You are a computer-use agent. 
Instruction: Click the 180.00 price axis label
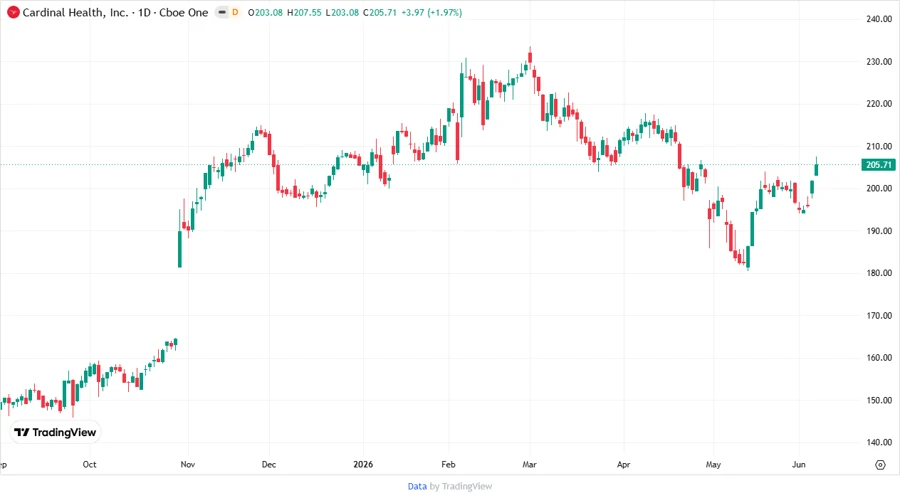click(879, 273)
